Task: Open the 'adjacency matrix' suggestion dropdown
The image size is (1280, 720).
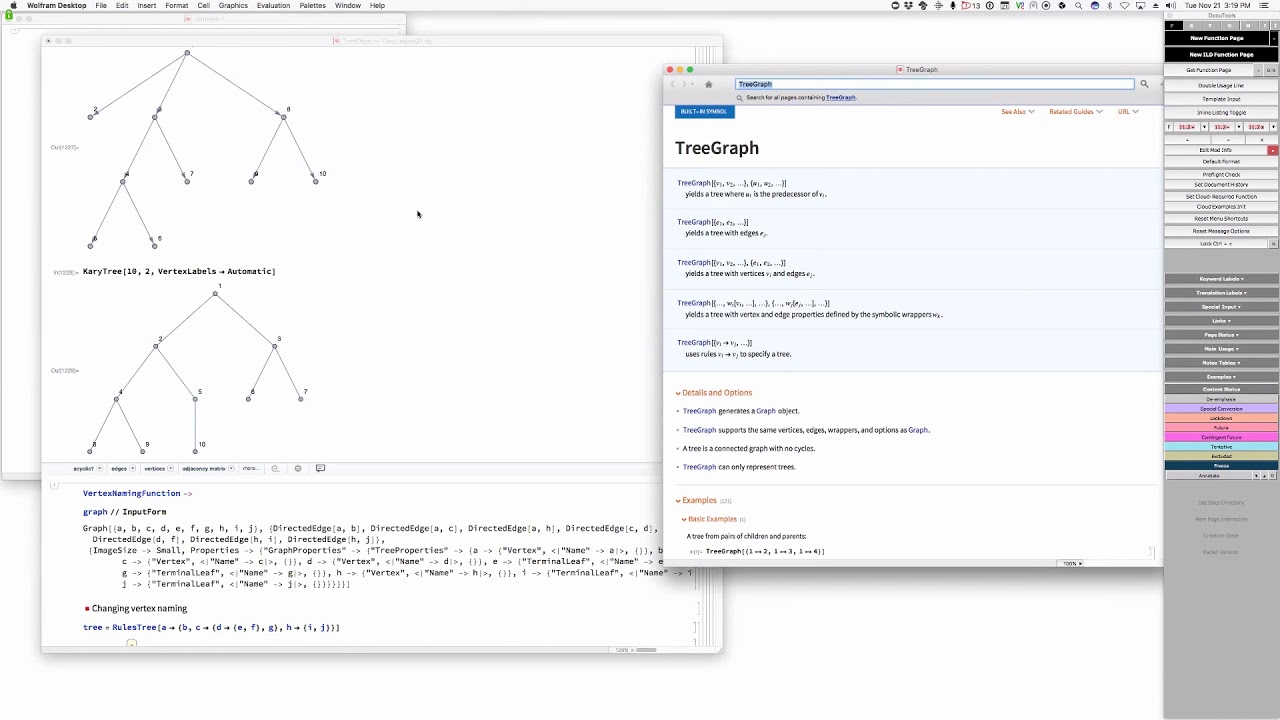Action: click(232, 468)
